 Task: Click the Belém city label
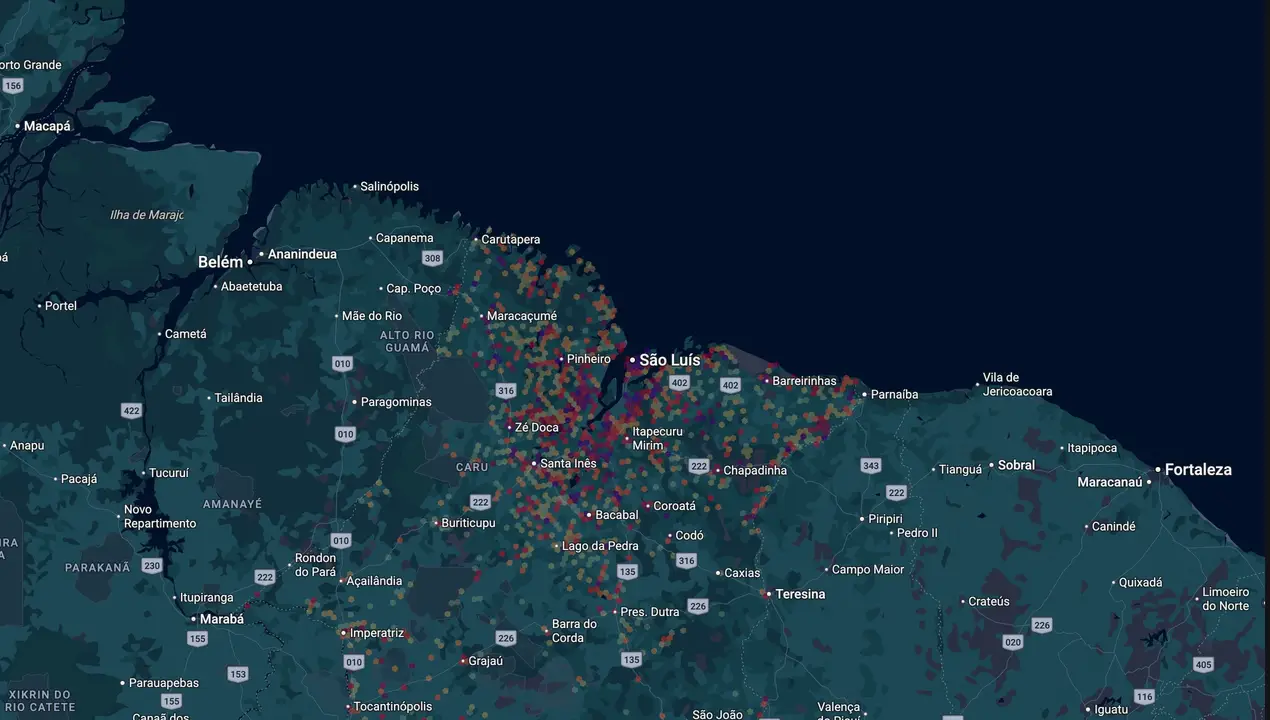coord(220,262)
